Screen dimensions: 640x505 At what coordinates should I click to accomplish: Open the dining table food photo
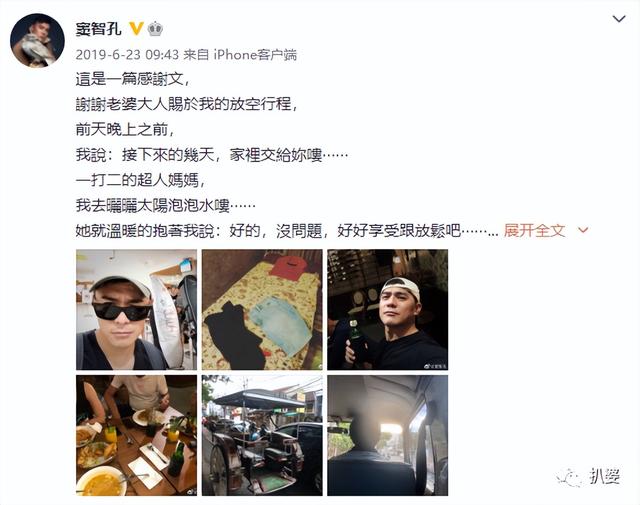point(136,435)
